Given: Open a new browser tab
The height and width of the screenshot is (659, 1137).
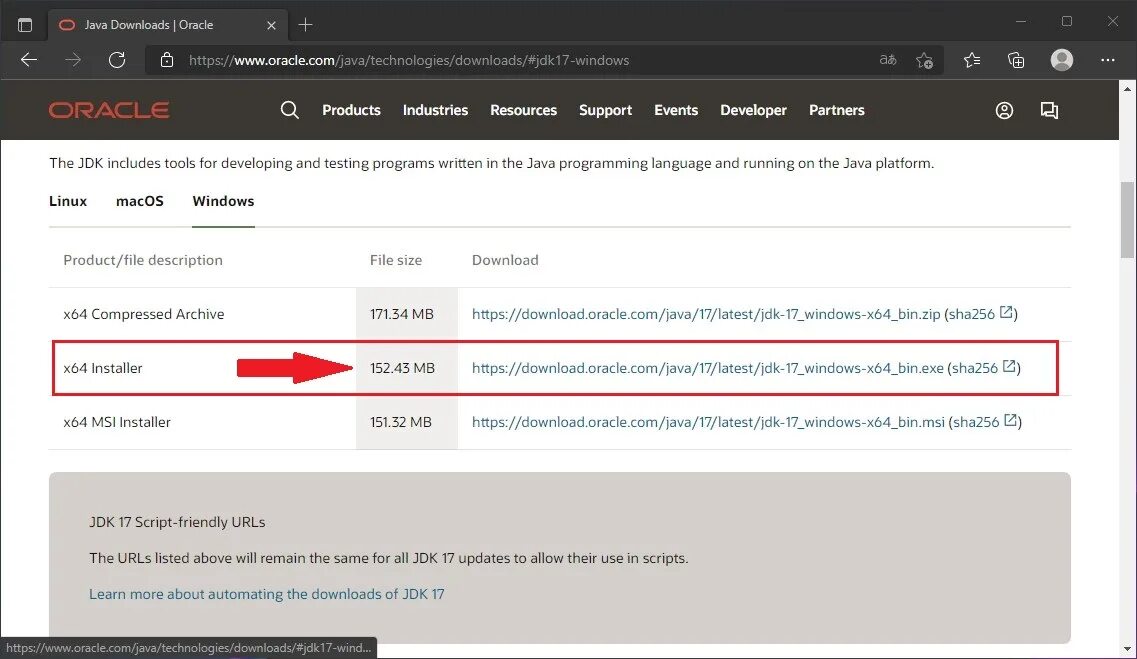Looking at the screenshot, I should tap(305, 25).
